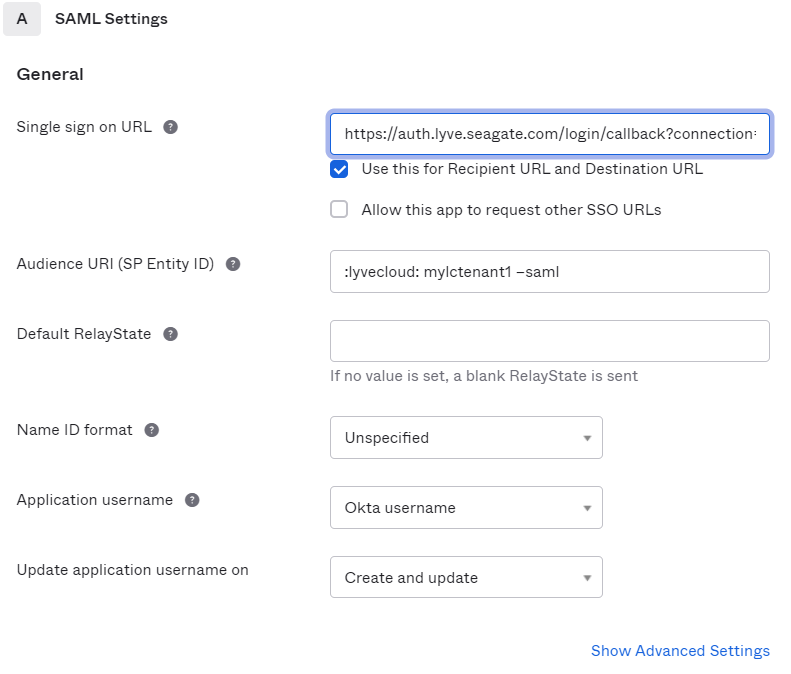
Task: Open 'Update application username on' dropdown
Action: [466, 578]
